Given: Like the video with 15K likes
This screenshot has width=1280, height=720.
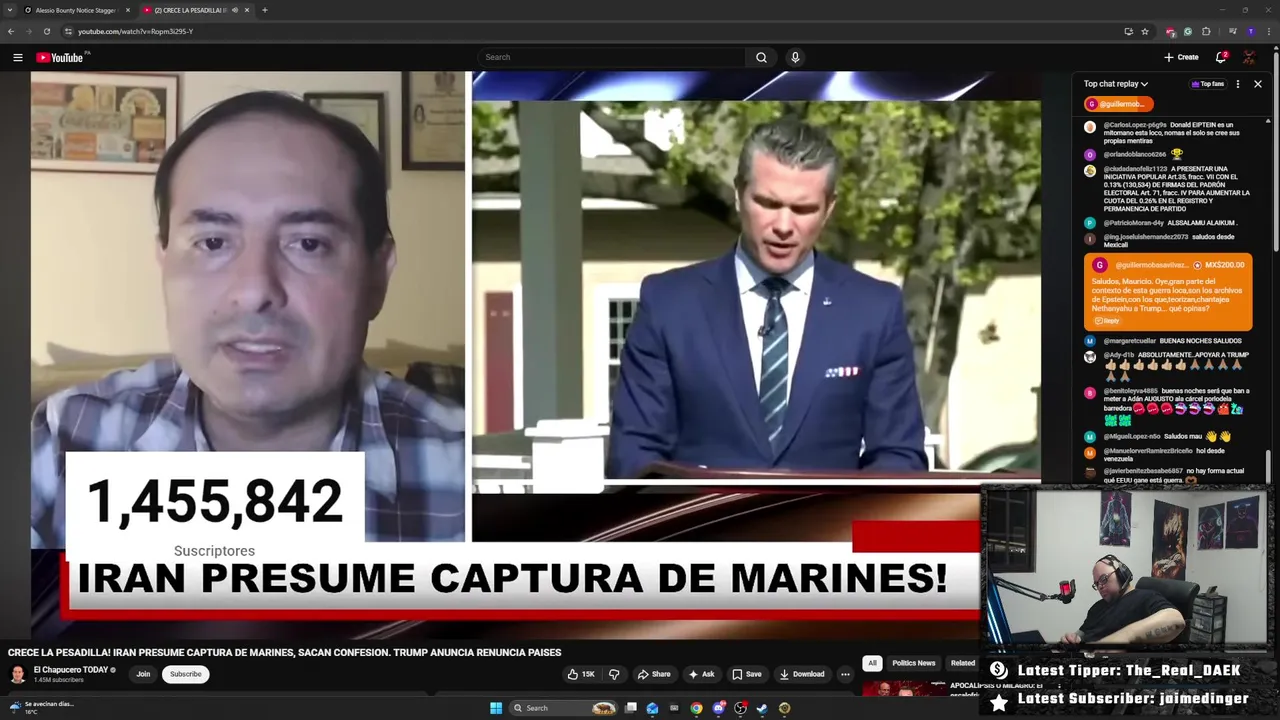Looking at the screenshot, I should 581,674.
